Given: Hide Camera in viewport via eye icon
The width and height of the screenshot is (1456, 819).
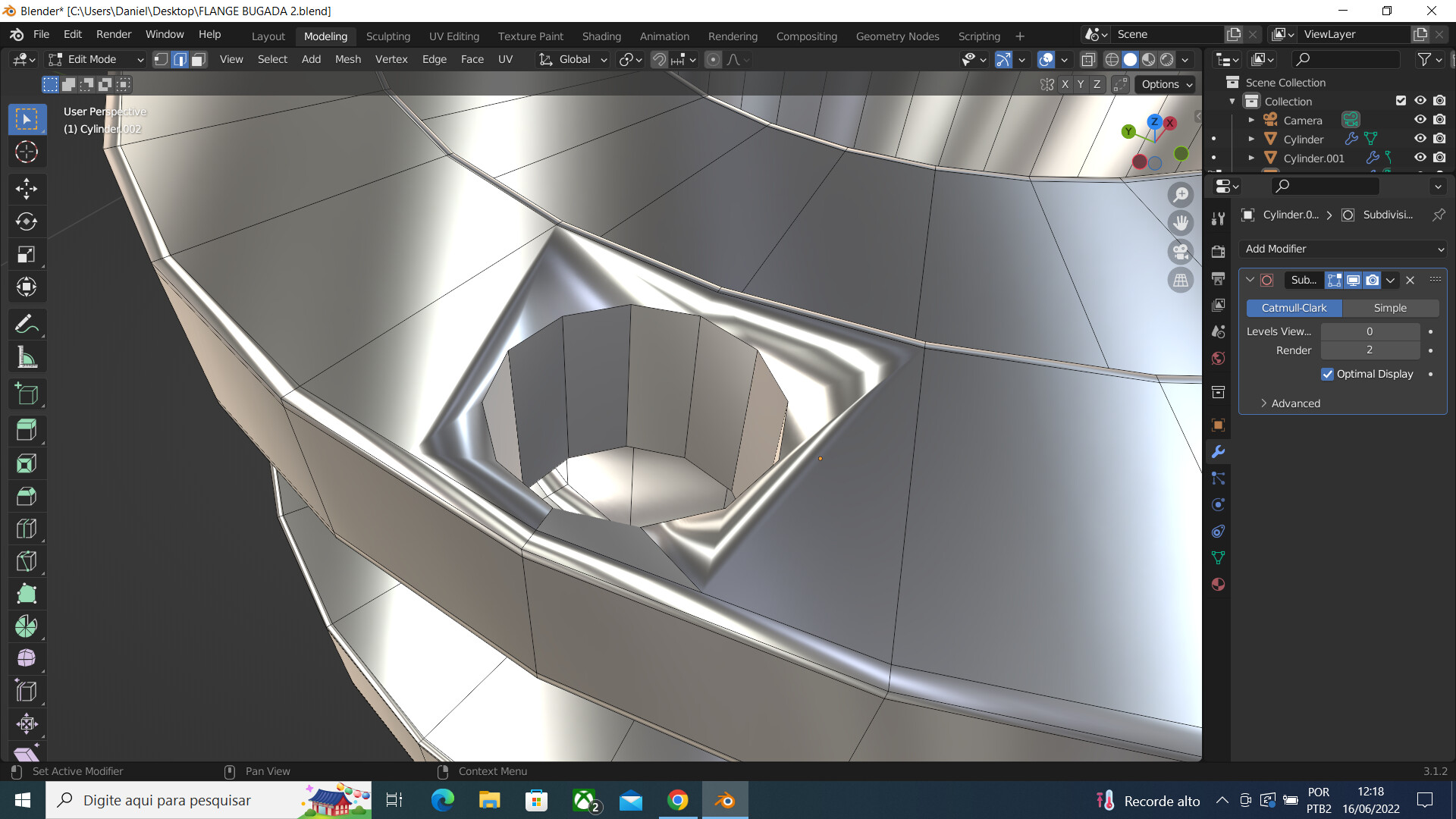Looking at the screenshot, I should (1420, 120).
